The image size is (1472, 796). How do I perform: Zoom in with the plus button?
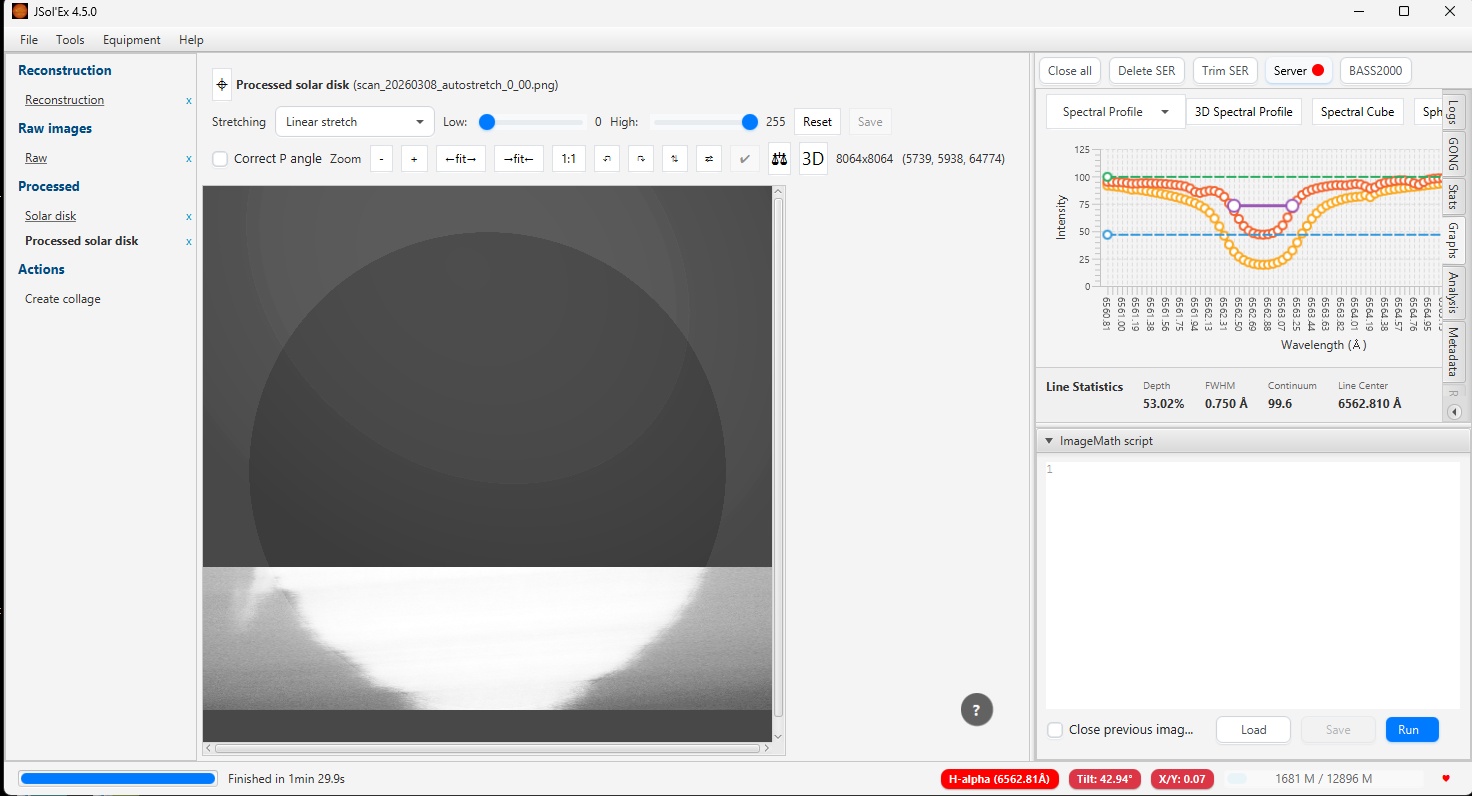tap(414, 159)
